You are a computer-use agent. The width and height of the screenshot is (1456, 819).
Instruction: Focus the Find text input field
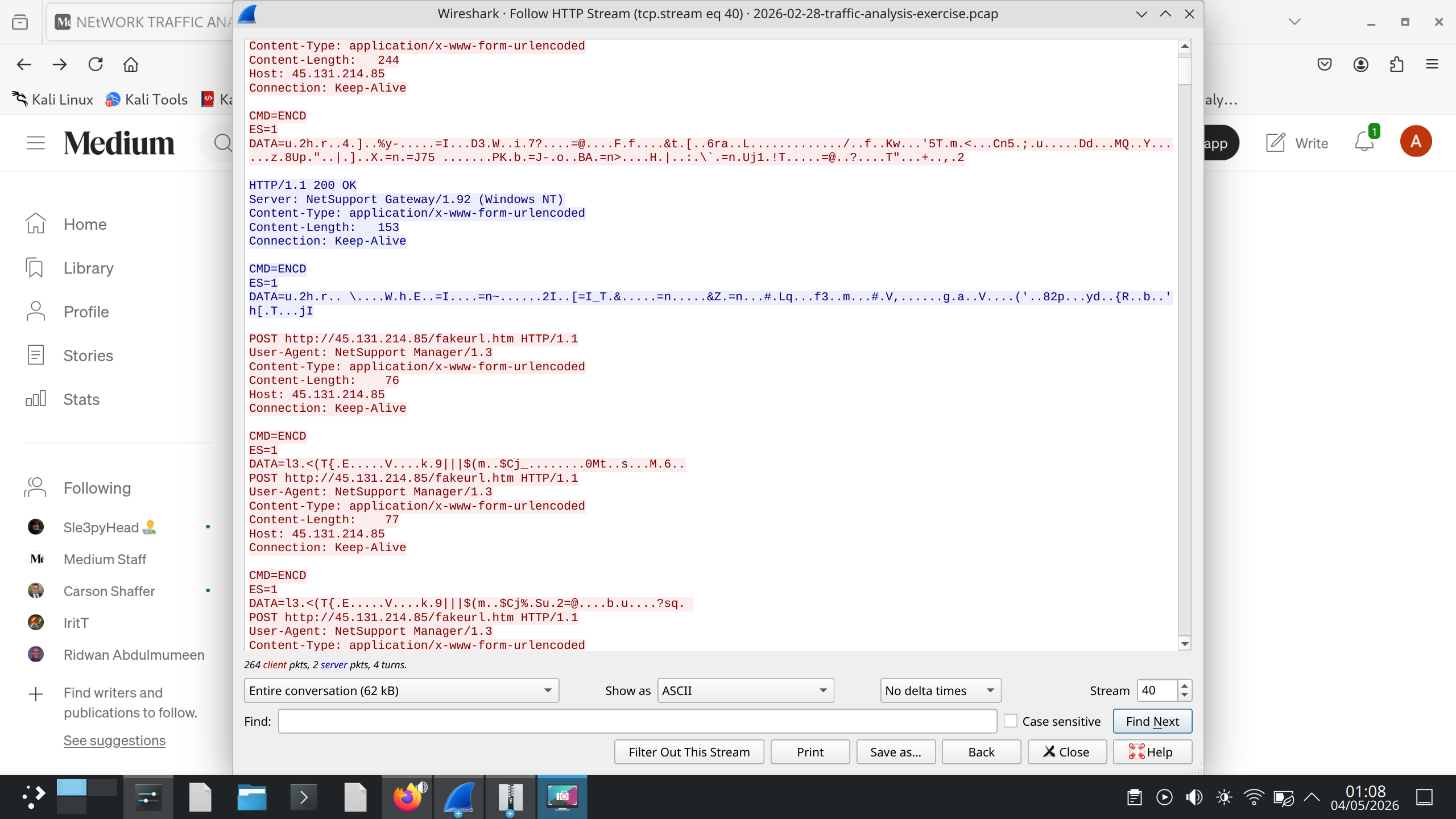[x=638, y=721]
